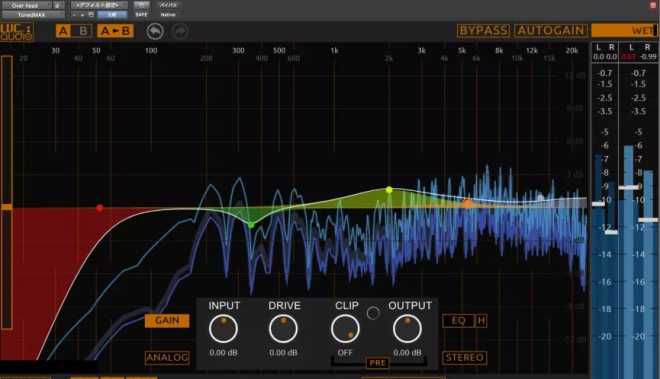Select the red high-pass filter node
Viewport: 660px width, 379px height.
pyautogui.click(x=99, y=208)
